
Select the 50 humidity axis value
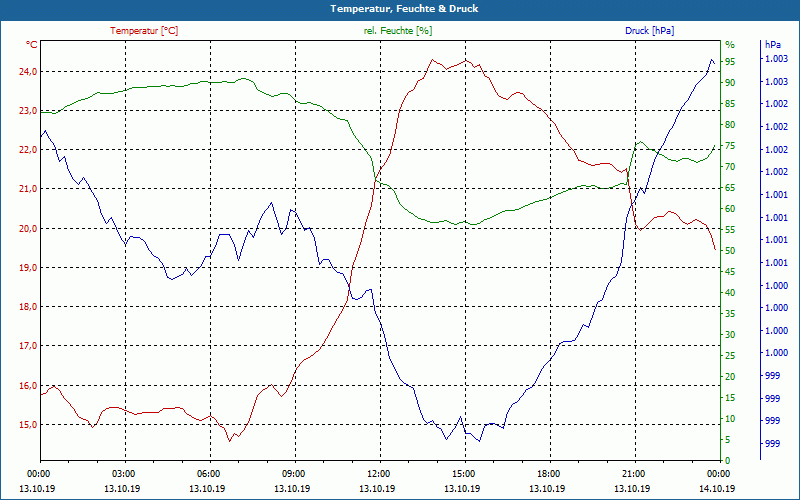tap(730, 251)
